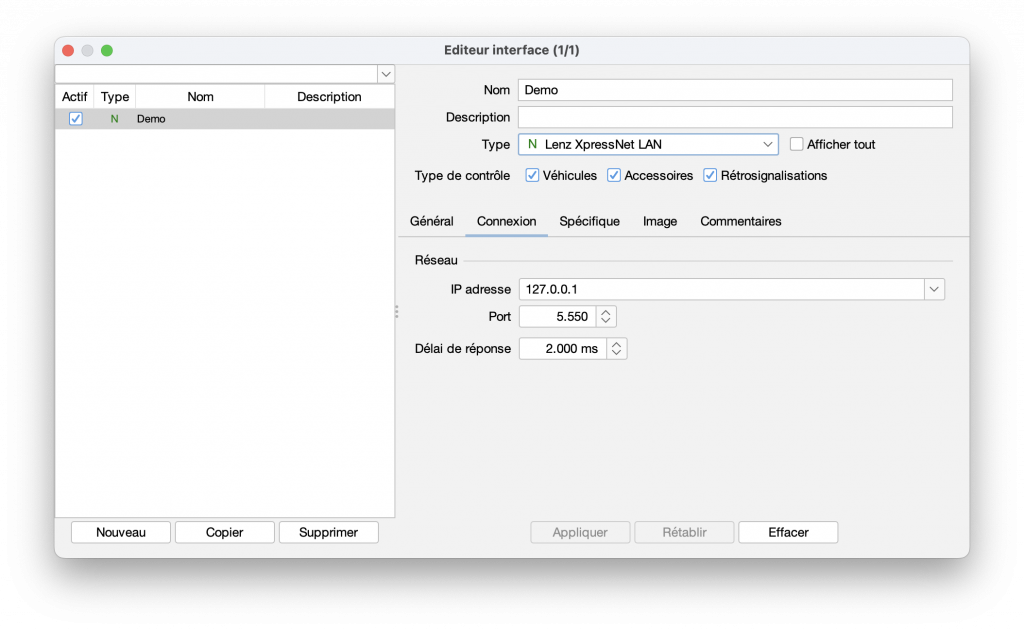Screen dimensions: 1024x630
Task: Uncheck the Actif checkbox for Demo
Action: coord(76,119)
